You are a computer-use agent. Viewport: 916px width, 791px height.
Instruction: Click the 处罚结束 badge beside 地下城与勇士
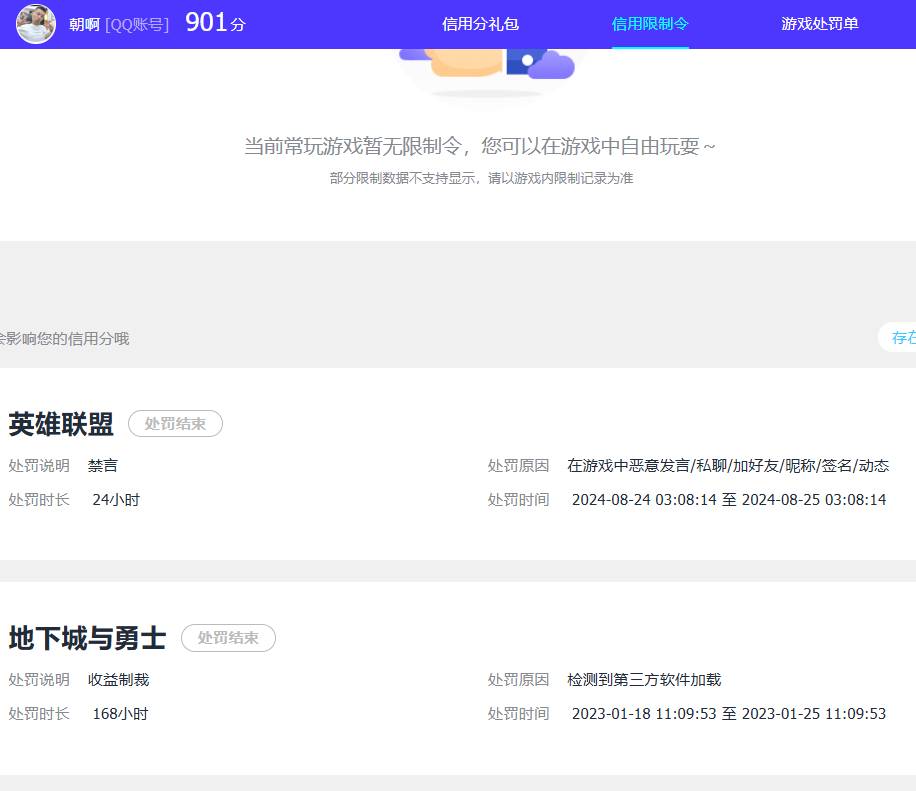[x=228, y=638]
